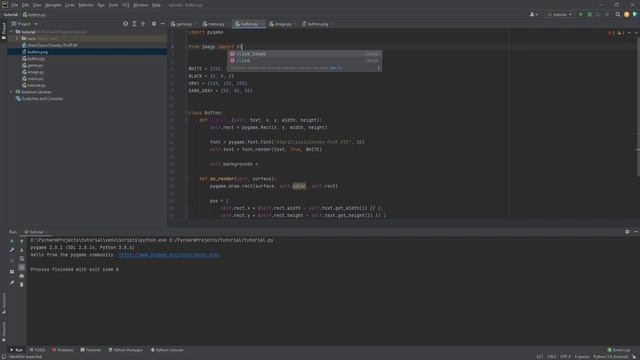Start debugging with the green bug icon
This screenshot has height=360, width=640.
coord(589,14)
